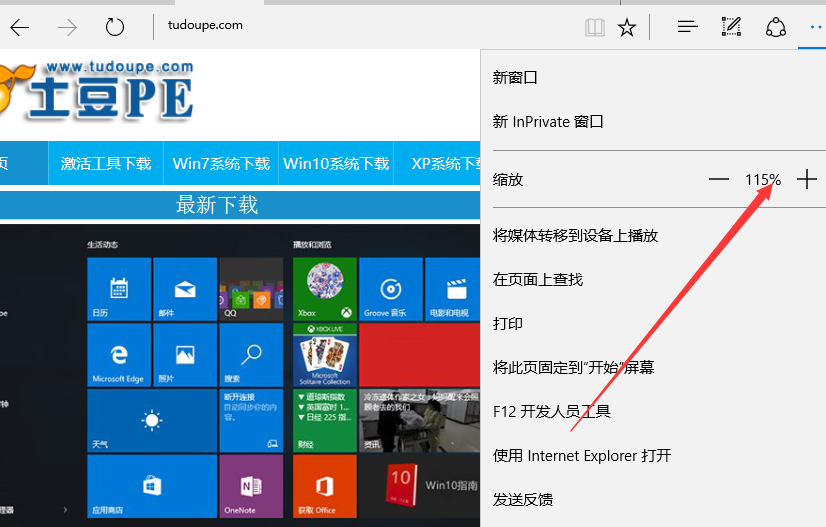The height and width of the screenshot is (527, 826).
Task: Open 新 InPrivate 窗口
Action: 548,122
